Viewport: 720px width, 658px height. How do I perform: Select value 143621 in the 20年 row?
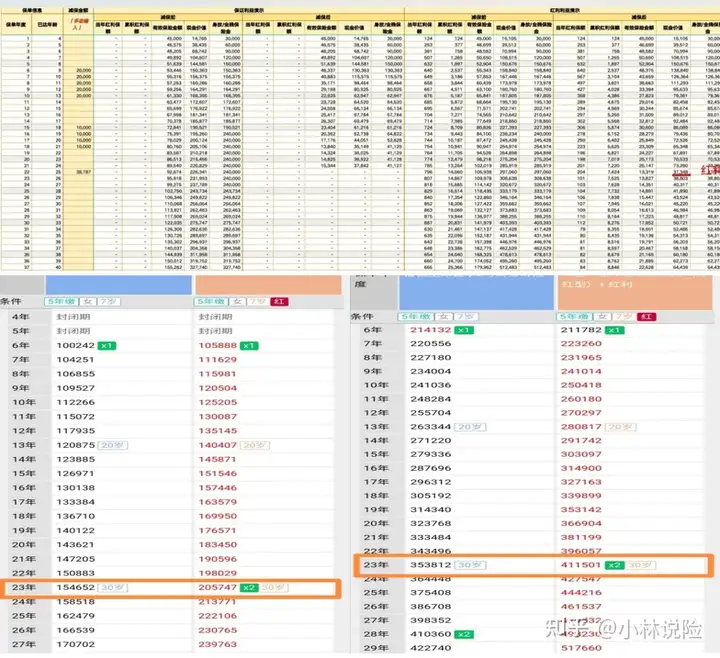(75, 545)
